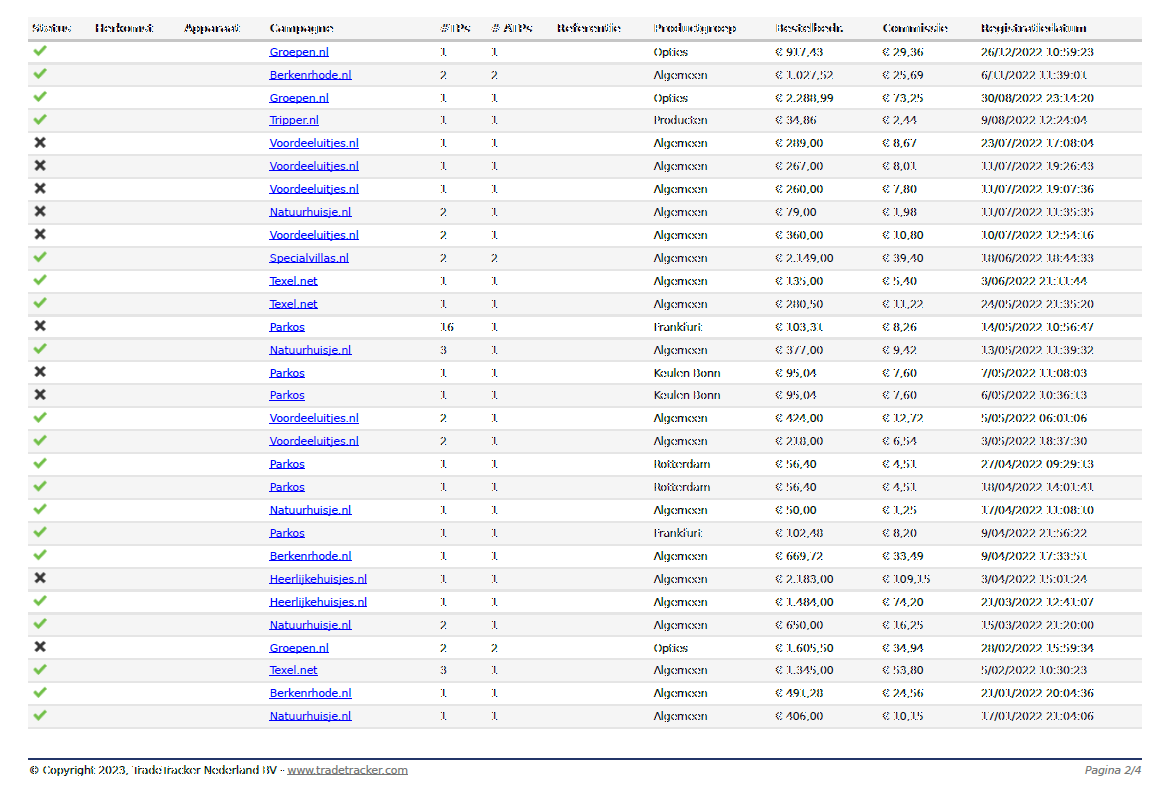Click the green checkmark on the € 917,43 row
Screen dimensions: 1164x793
click(40, 50)
